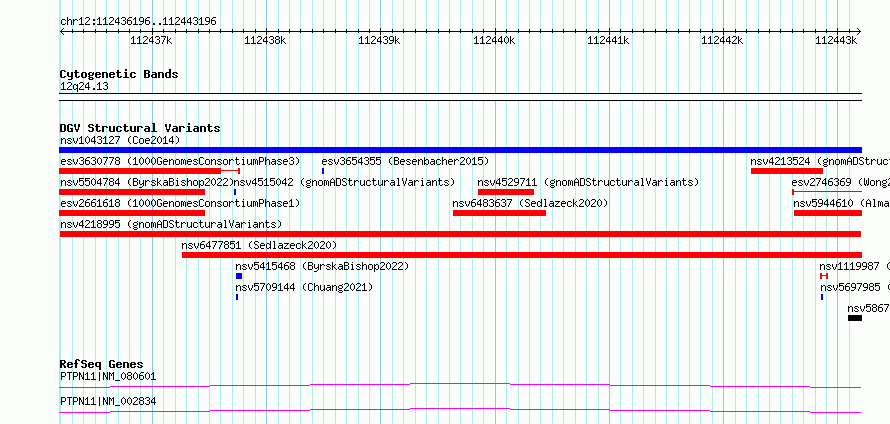Click the small blue esv3654355 marker

click(x=323, y=171)
